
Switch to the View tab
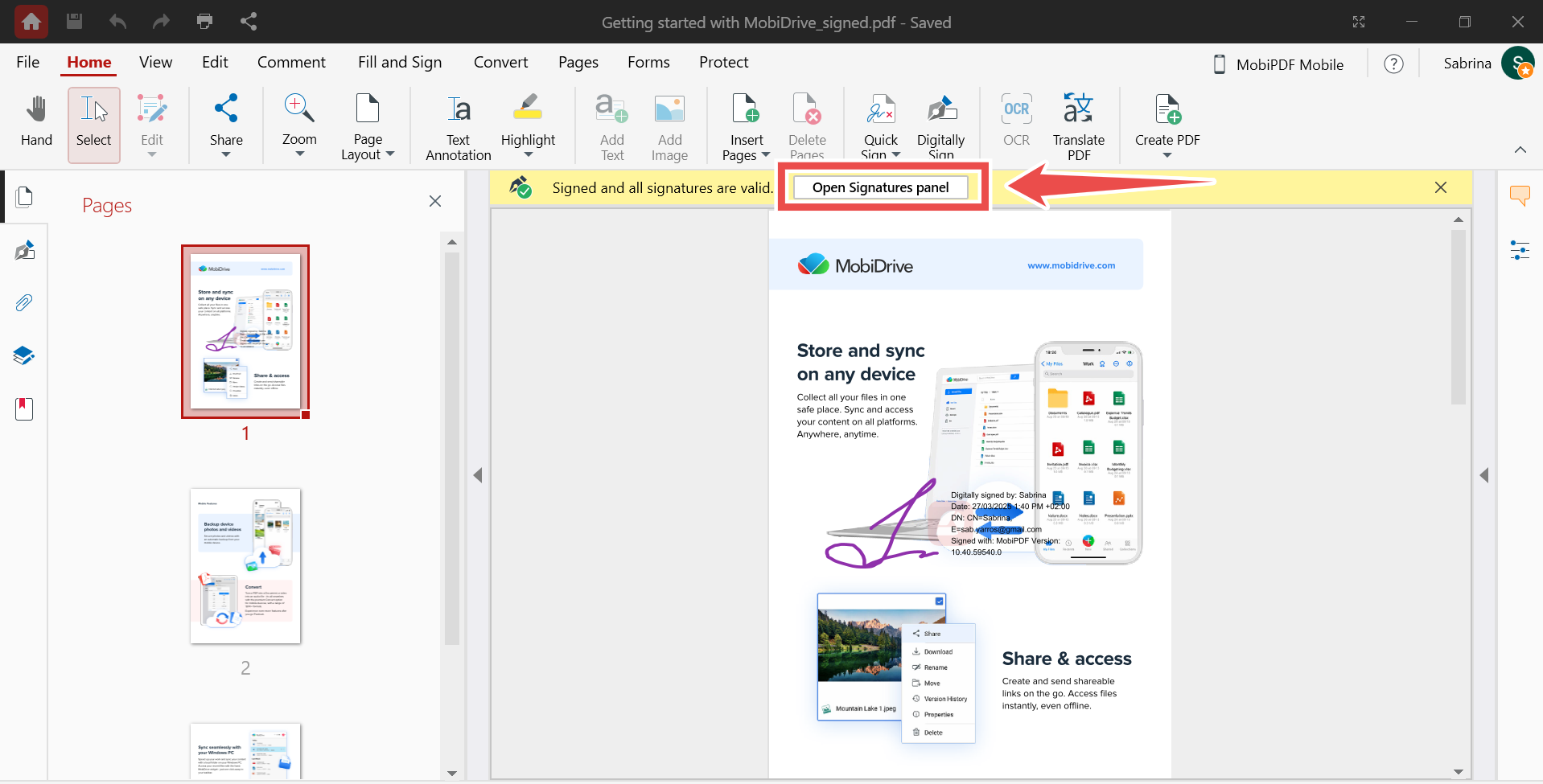(x=155, y=62)
